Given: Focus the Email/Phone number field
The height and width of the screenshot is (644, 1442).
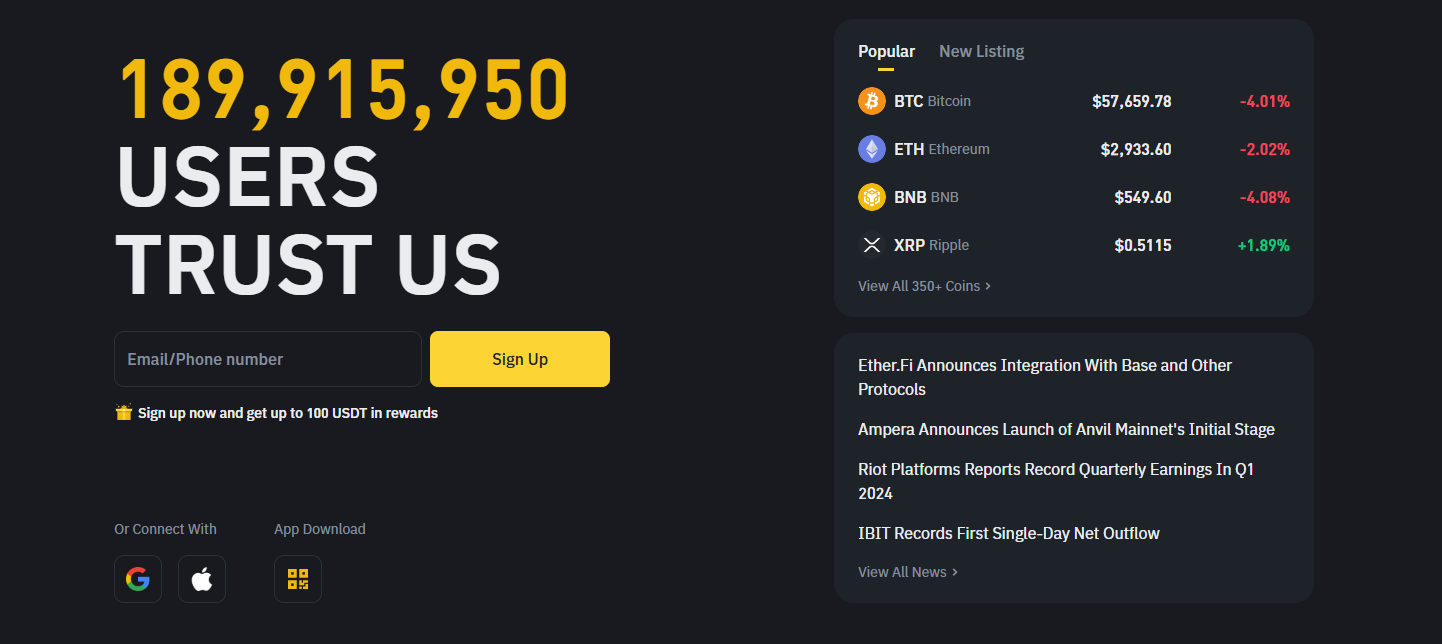Looking at the screenshot, I should (x=268, y=359).
